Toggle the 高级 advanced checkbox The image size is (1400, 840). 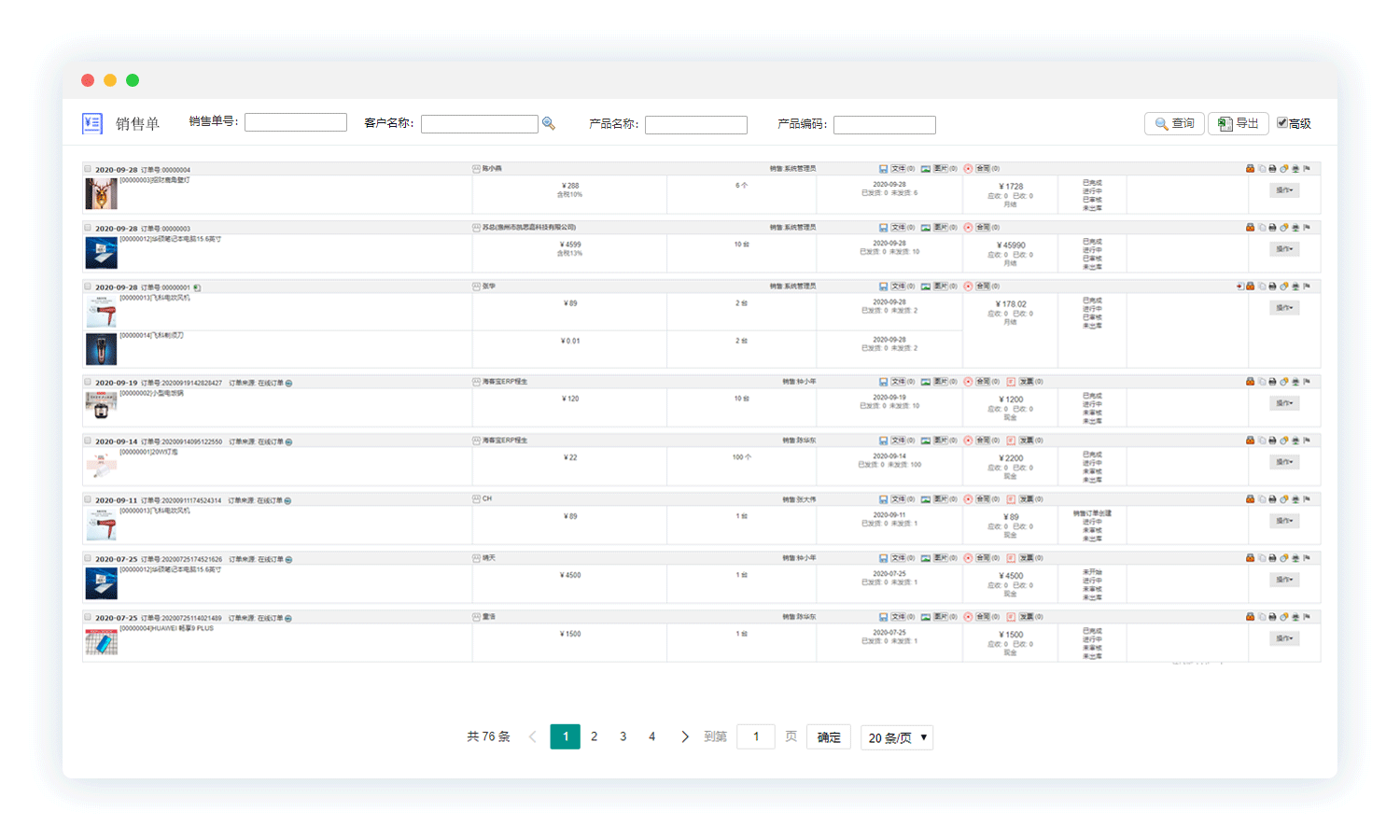click(1282, 123)
